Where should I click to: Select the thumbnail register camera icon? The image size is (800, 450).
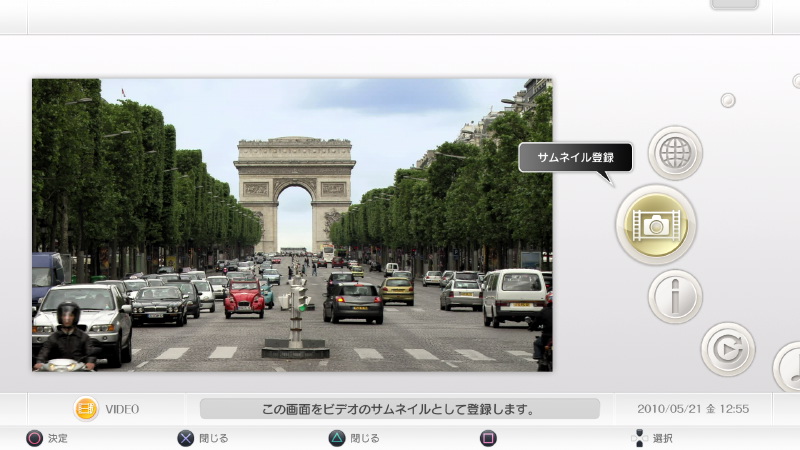656,224
